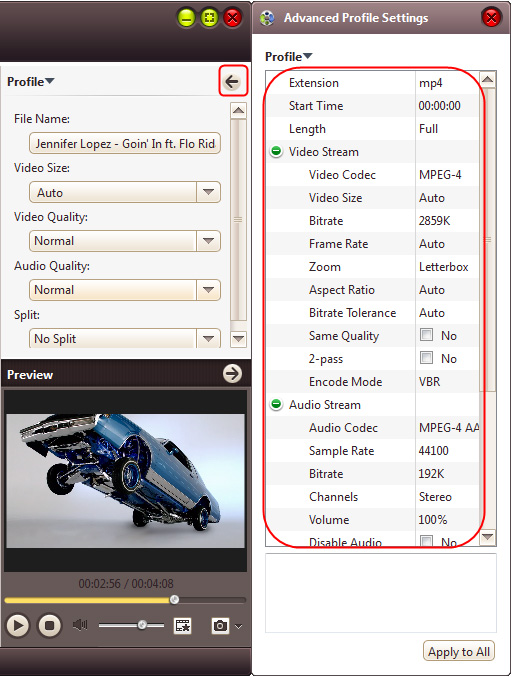Collapse the Audio Stream group

point(276,405)
